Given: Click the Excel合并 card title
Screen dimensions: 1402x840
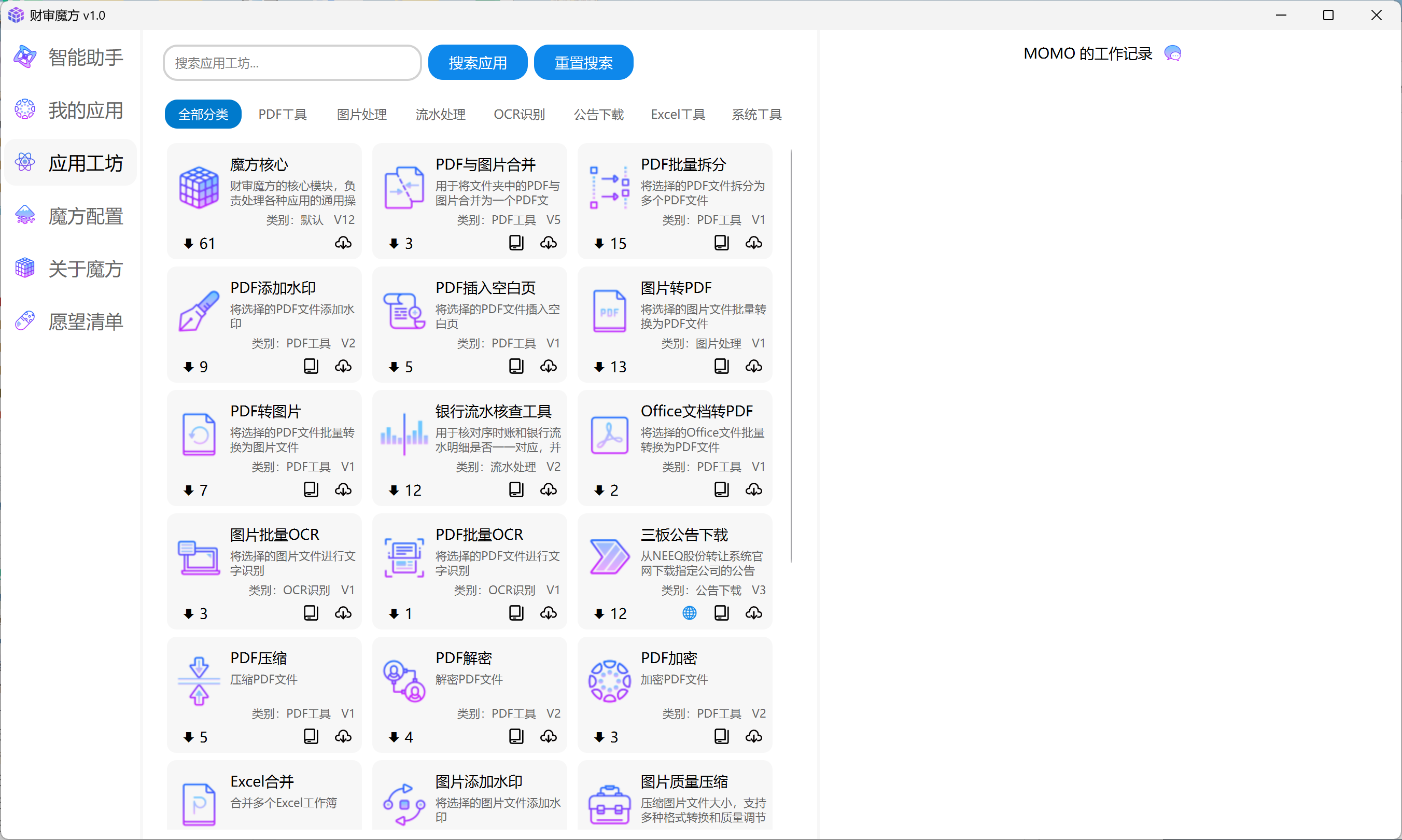Looking at the screenshot, I should point(262,782).
